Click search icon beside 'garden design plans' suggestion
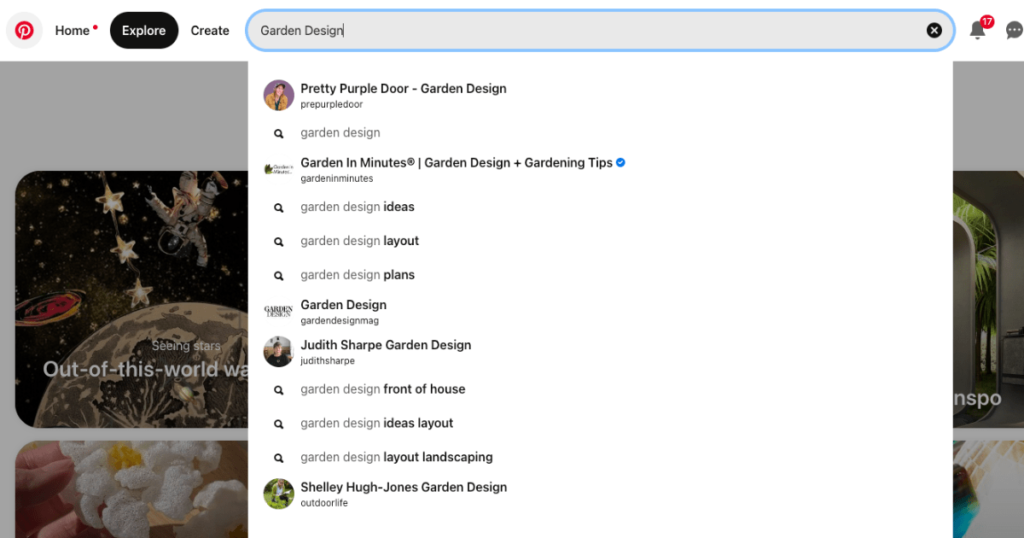 pos(279,276)
